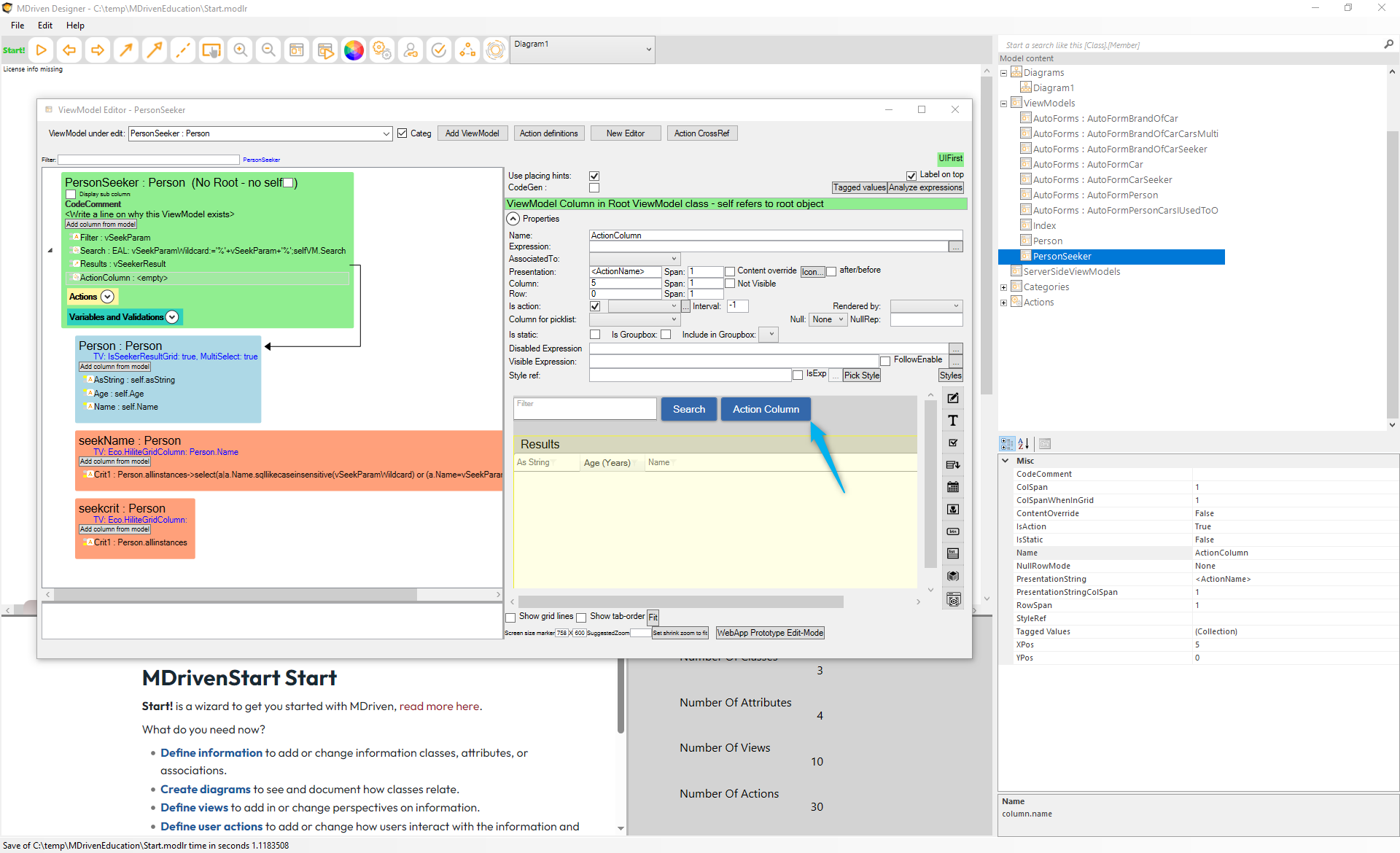Screen dimensions: 1400x853
Task: Open the Edit menu
Action: (45, 26)
